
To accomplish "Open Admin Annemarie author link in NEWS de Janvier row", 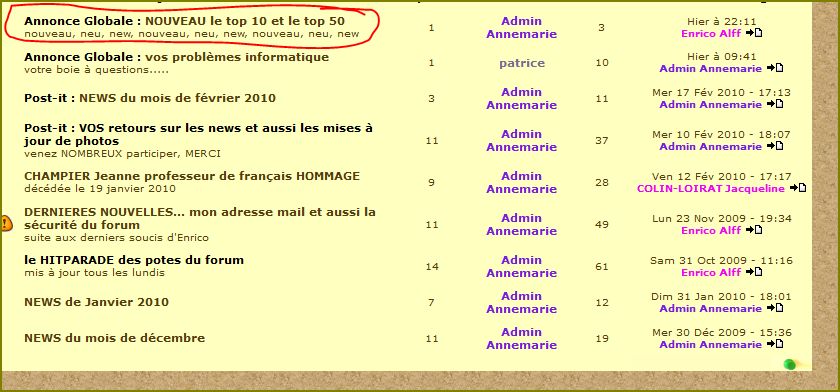I will (x=522, y=302).
